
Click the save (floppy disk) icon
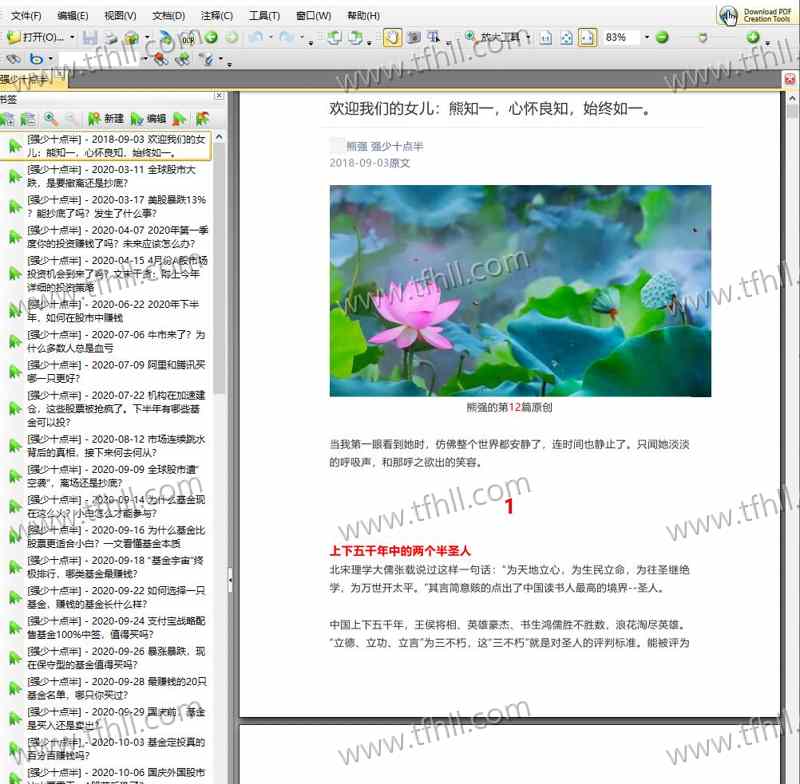point(89,38)
